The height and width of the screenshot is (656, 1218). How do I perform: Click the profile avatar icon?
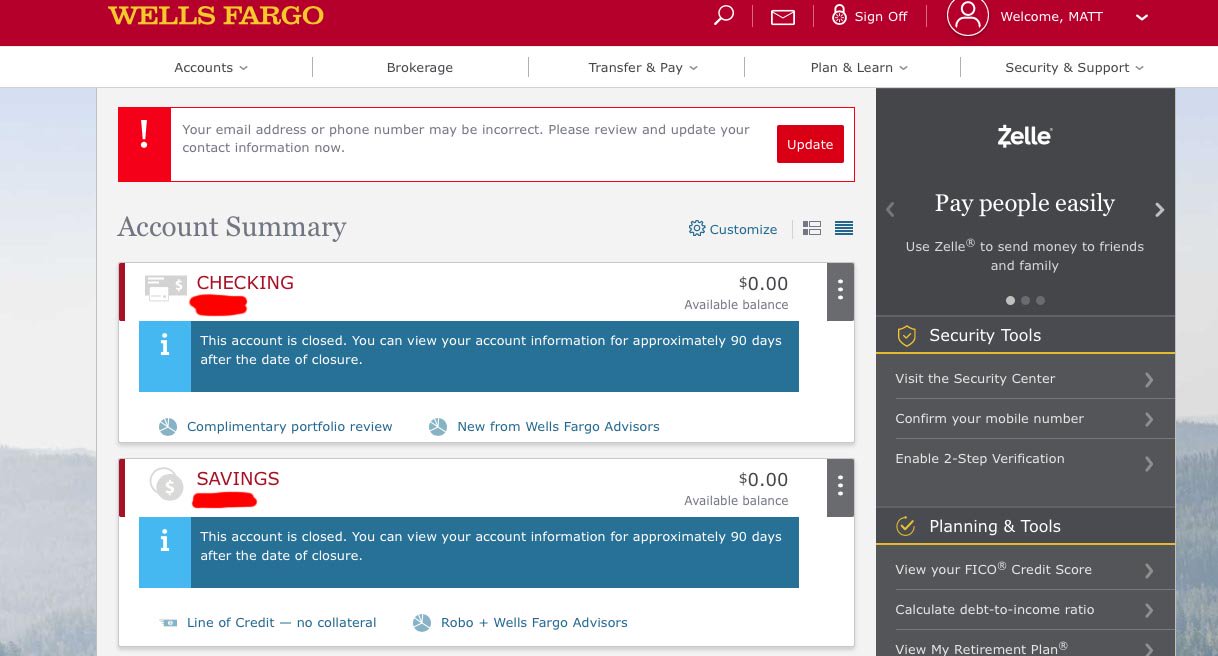967,16
